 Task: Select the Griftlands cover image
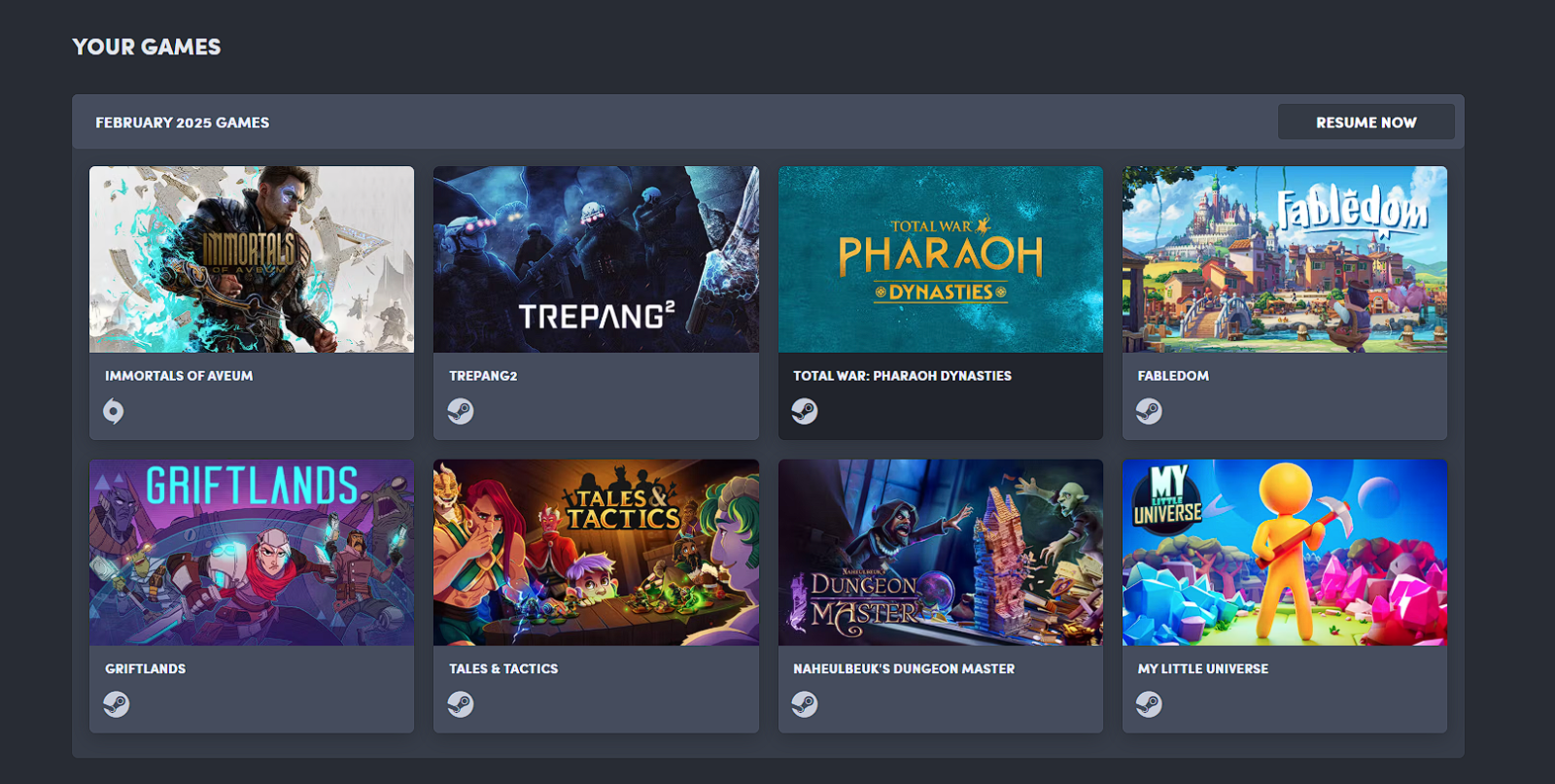coord(252,553)
